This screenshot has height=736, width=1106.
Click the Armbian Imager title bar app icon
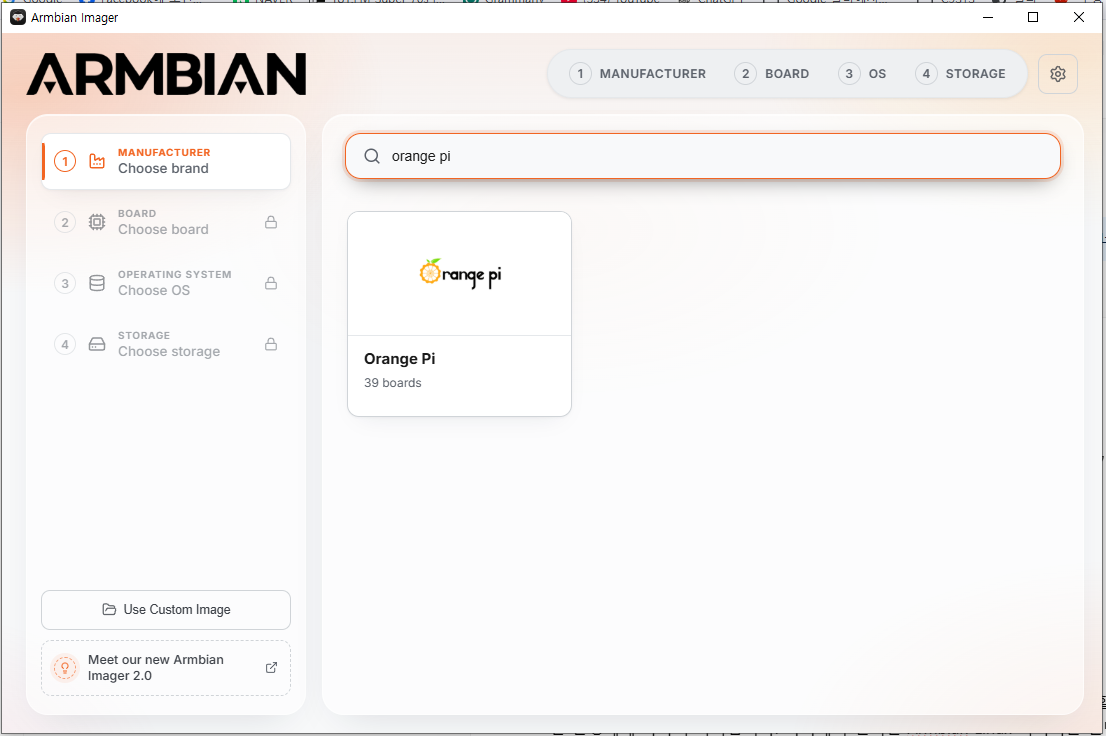(x=18, y=17)
